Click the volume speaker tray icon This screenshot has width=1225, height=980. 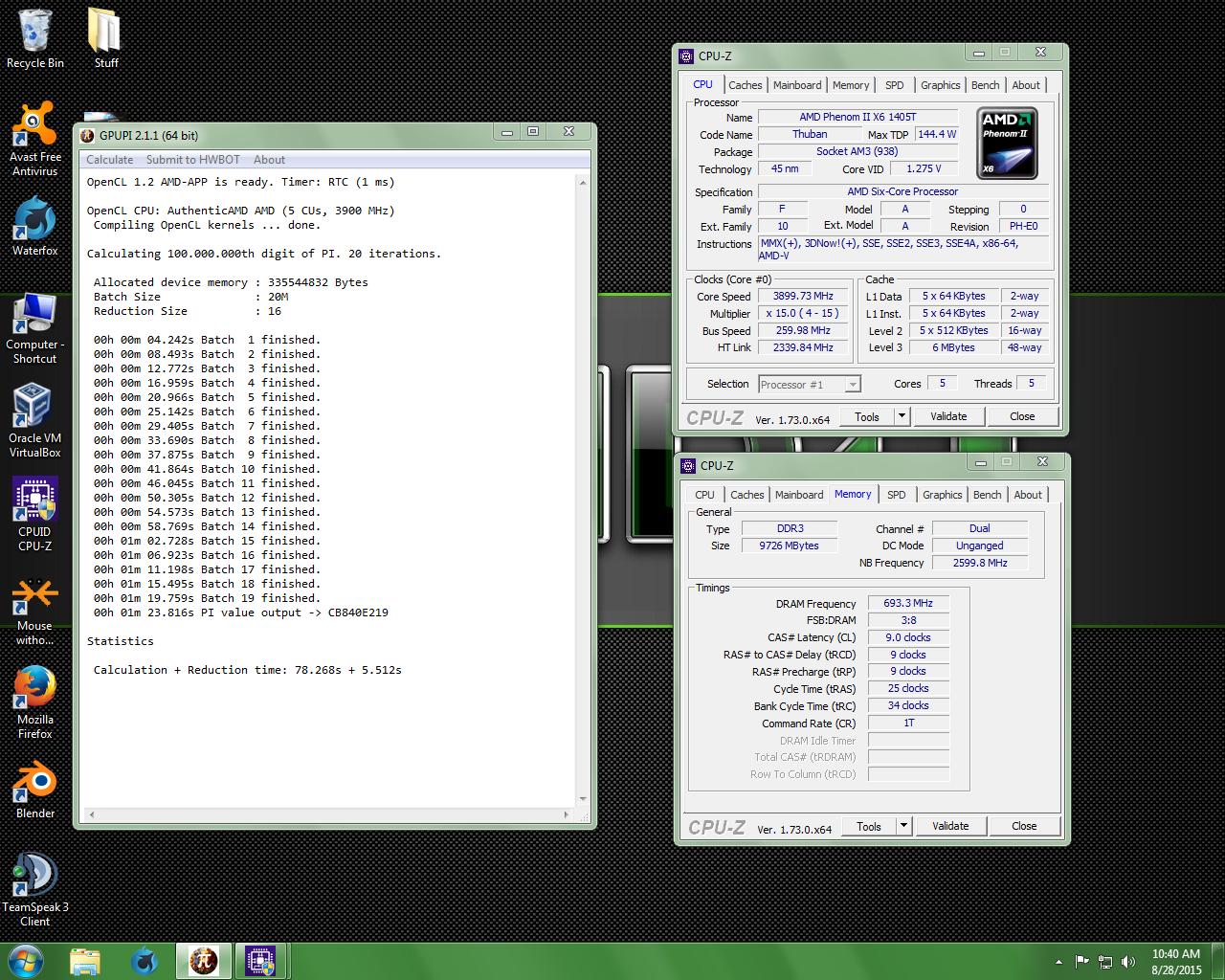click(x=1128, y=962)
